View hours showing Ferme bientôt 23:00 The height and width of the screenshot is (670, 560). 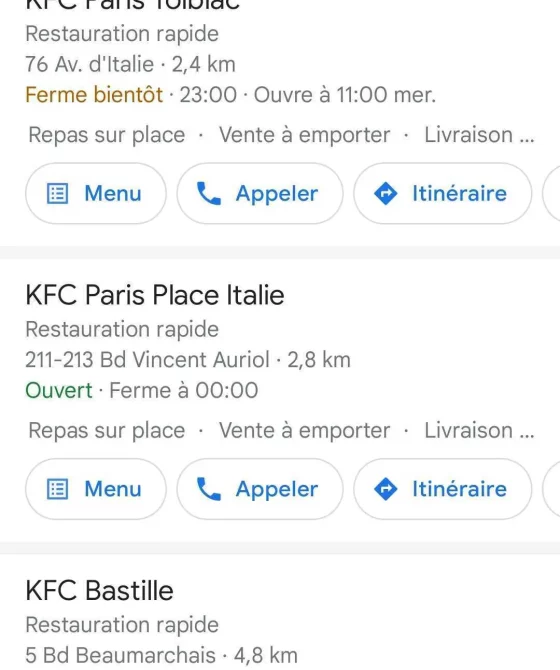pyautogui.click(x=231, y=95)
